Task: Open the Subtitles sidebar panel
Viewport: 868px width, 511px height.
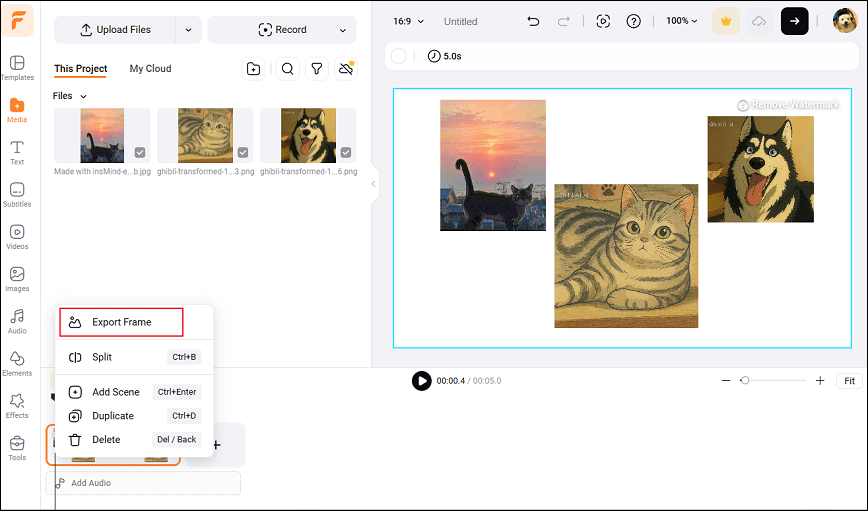Action: pos(17,195)
